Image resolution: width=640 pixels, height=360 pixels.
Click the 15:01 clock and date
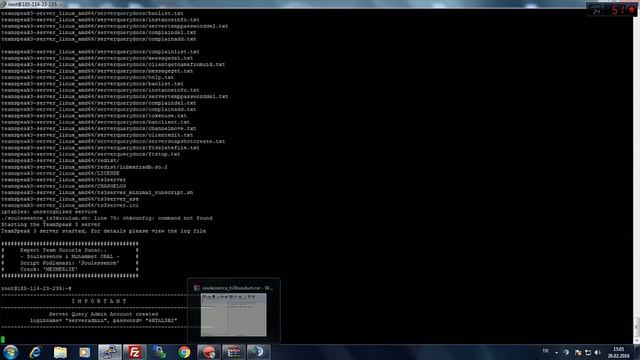[618, 352]
